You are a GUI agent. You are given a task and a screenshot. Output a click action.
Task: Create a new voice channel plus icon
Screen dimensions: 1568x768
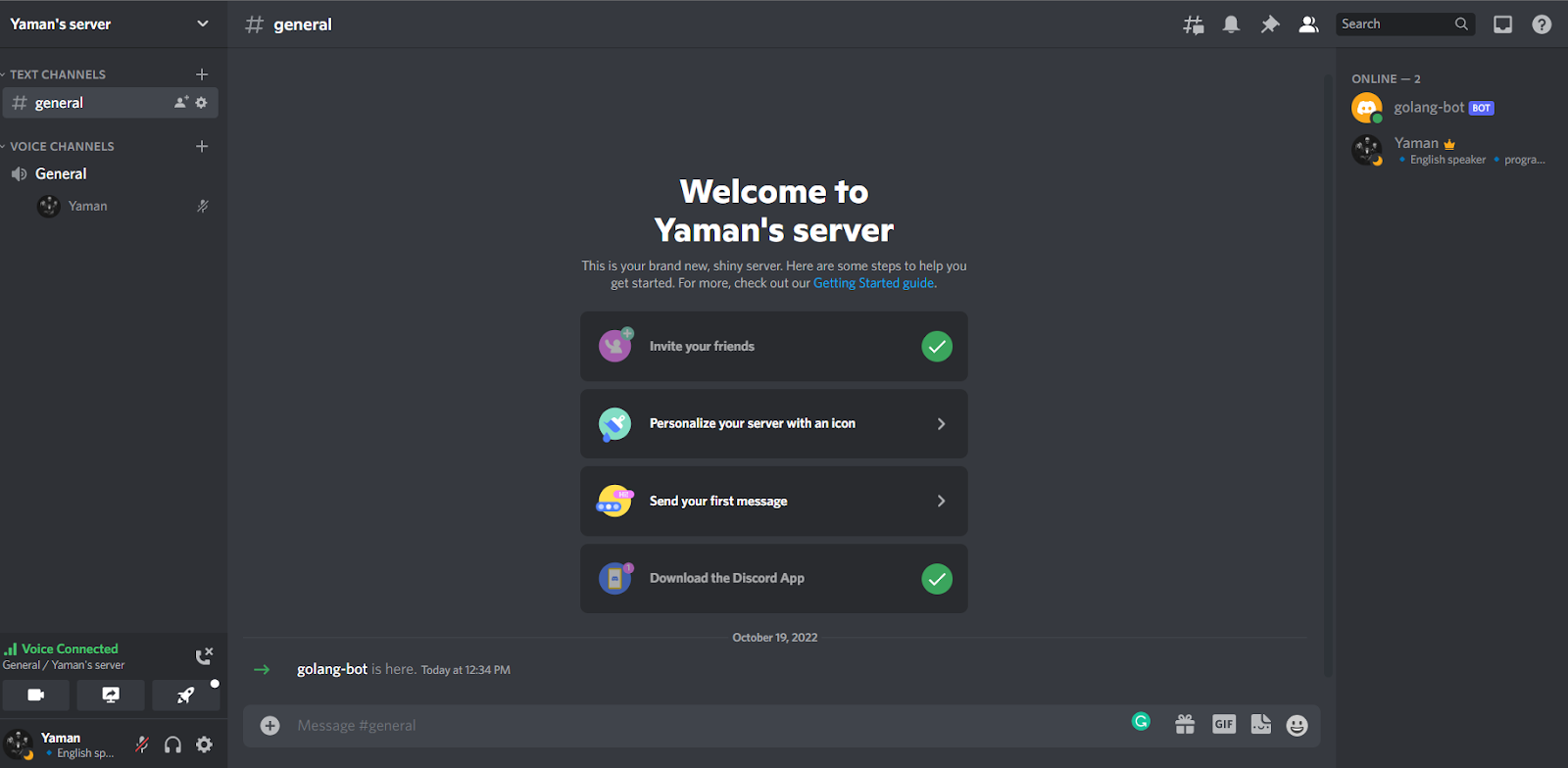point(202,146)
